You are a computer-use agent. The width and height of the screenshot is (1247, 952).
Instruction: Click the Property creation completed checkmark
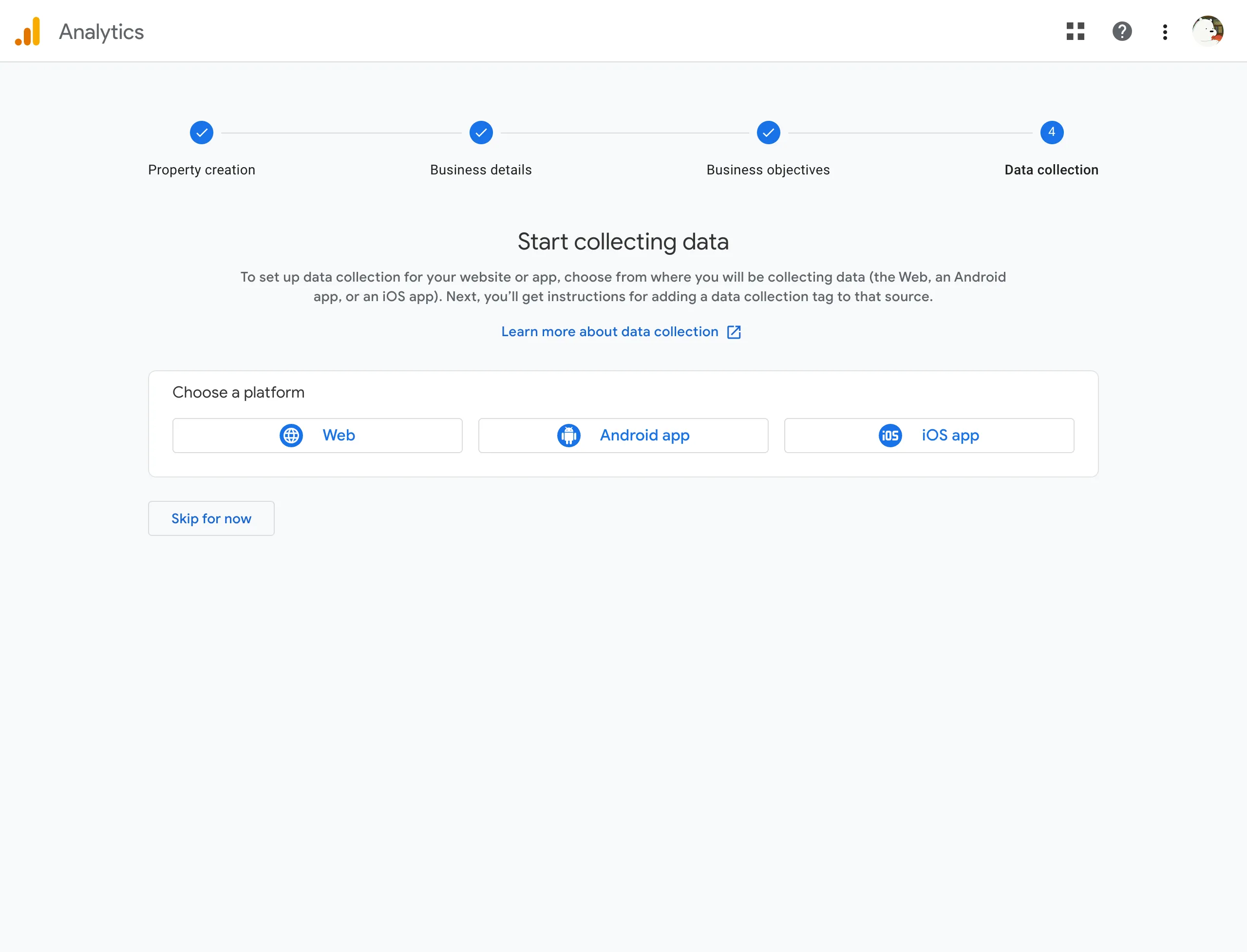[x=201, y=131]
